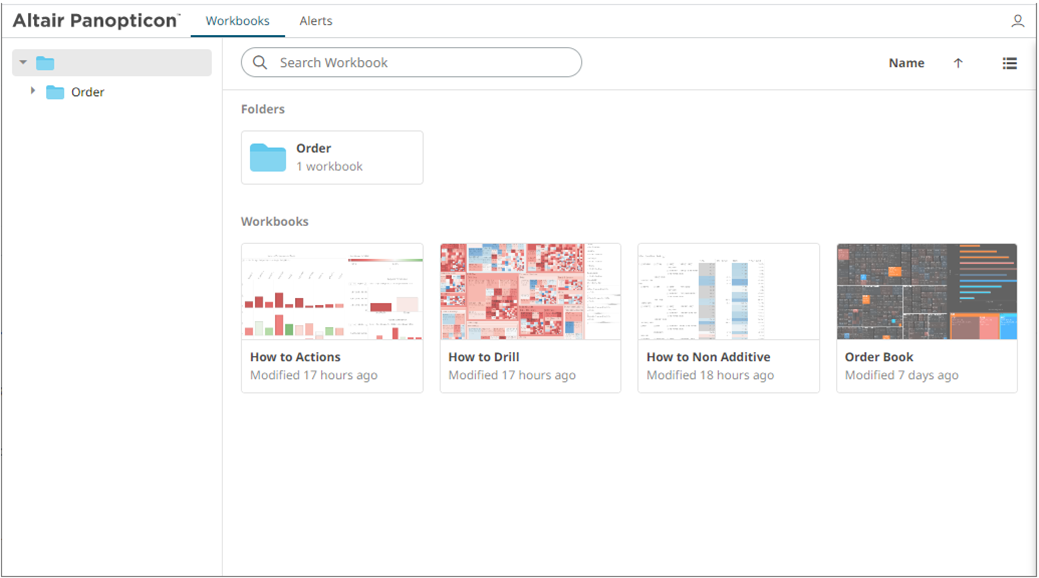Select Order label in the folder tree
The height and width of the screenshot is (578, 1039).
click(88, 92)
